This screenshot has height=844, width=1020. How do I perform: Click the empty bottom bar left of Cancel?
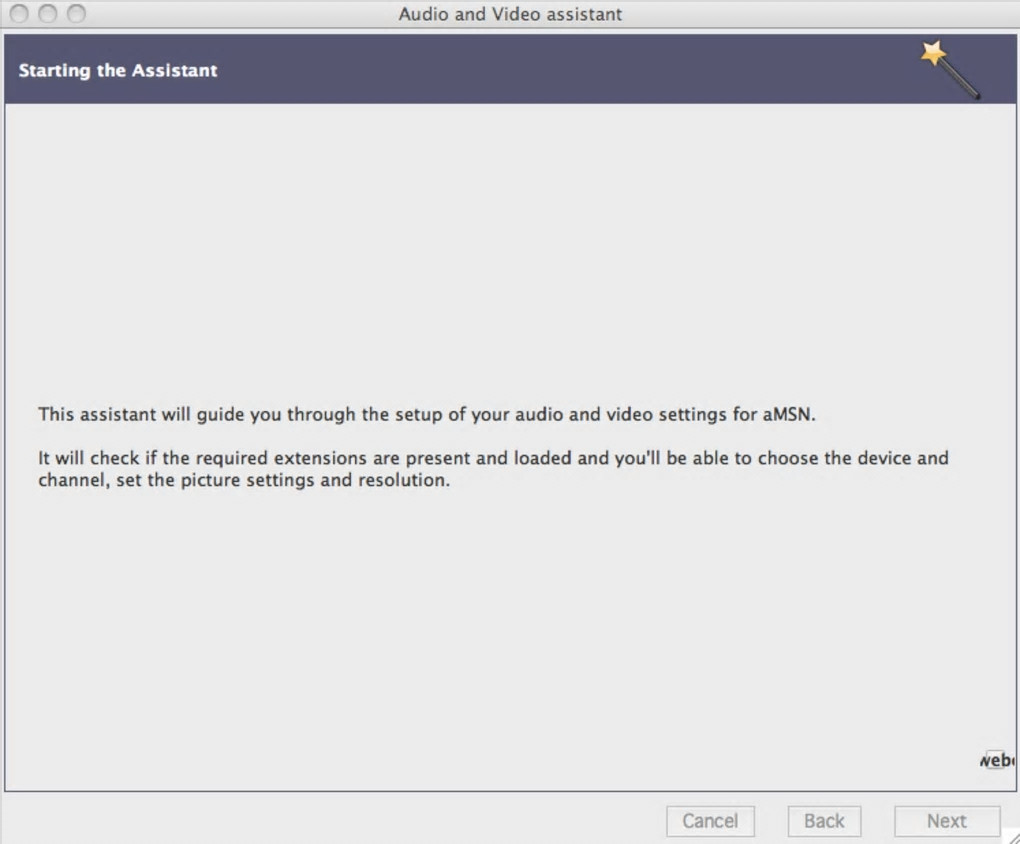(330, 821)
